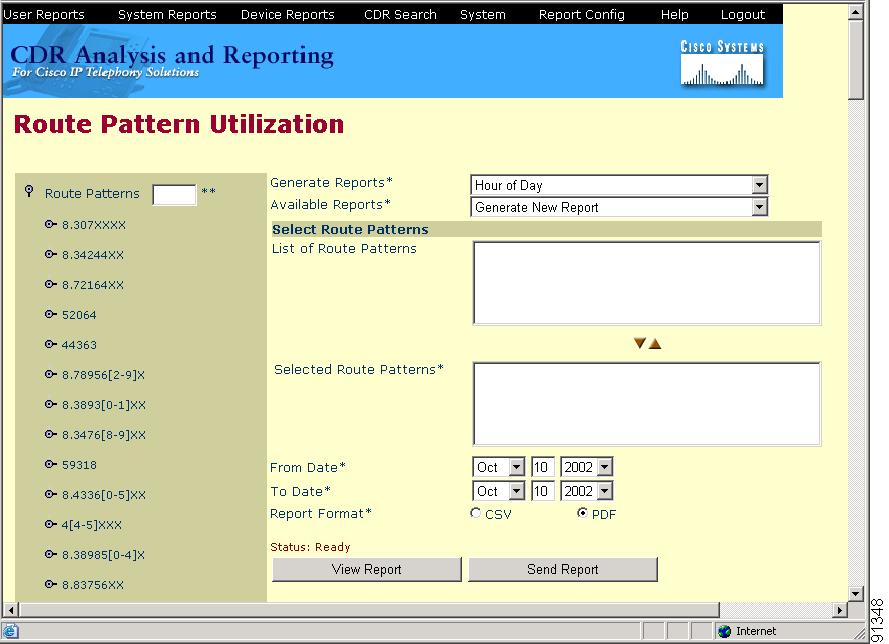
Task: Select route pattern 4[4-5]XXX
Action: (91, 525)
